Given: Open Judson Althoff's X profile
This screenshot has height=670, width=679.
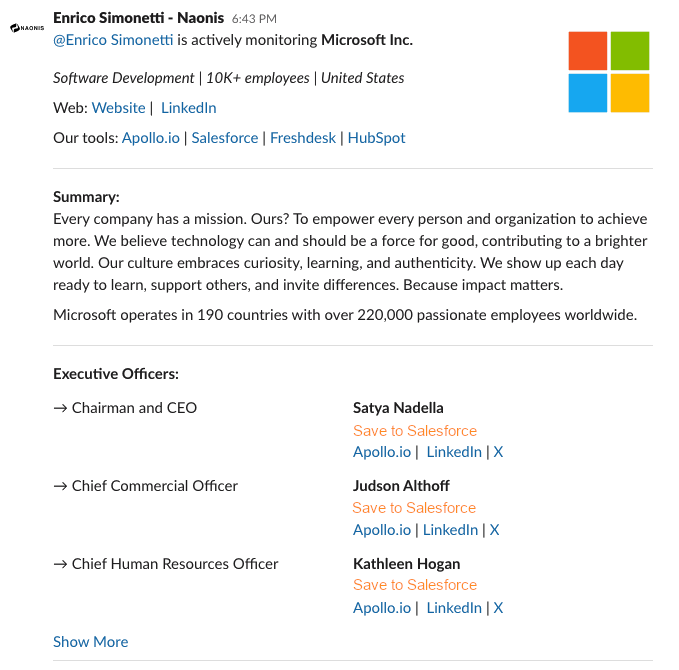Looking at the screenshot, I should pos(494,530).
